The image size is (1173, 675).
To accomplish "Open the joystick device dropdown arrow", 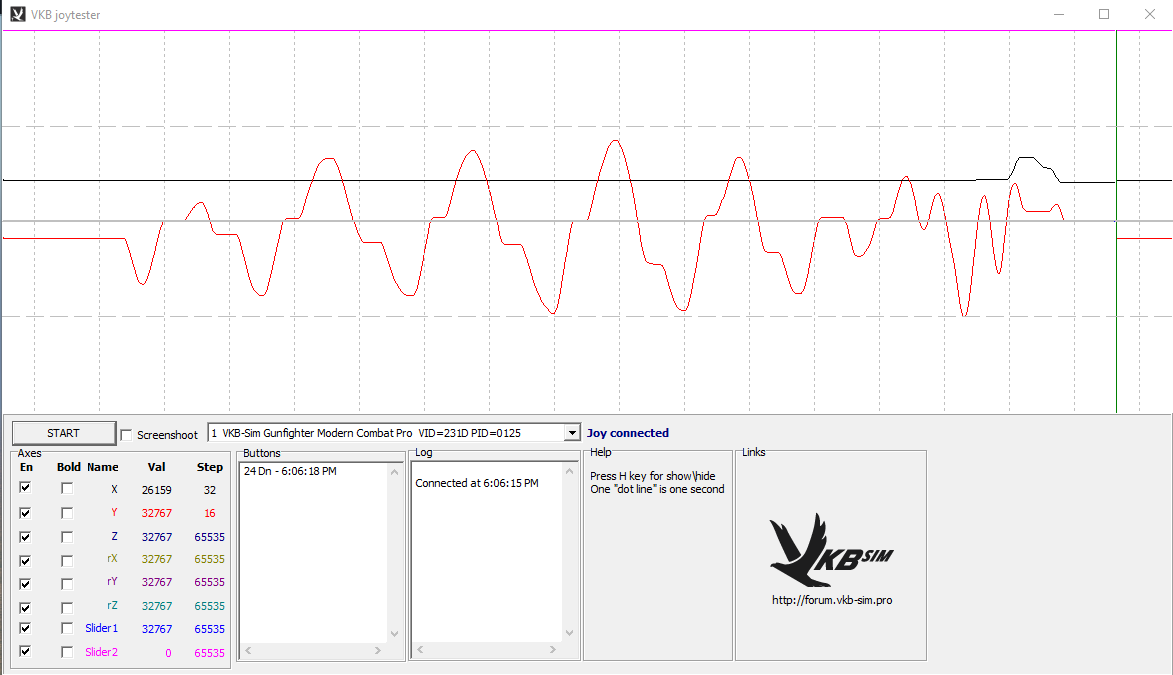I will tap(572, 433).
